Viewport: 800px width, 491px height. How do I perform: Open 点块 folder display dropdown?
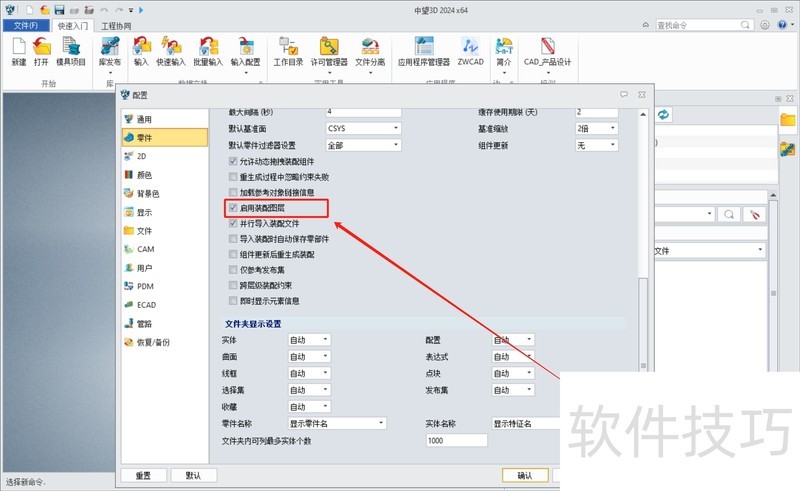pyautogui.click(x=513, y=373)
